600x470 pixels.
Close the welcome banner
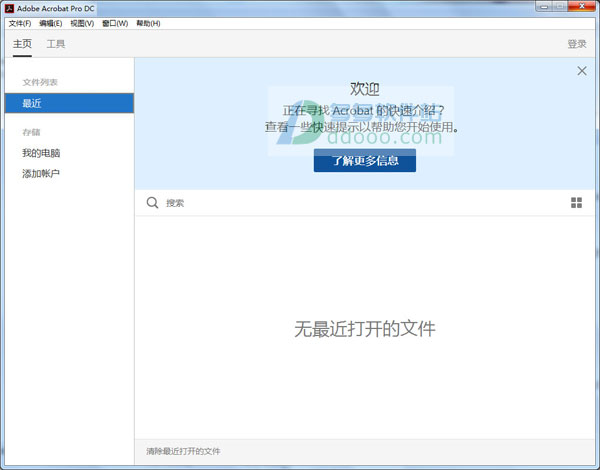(x=582, y=70)
